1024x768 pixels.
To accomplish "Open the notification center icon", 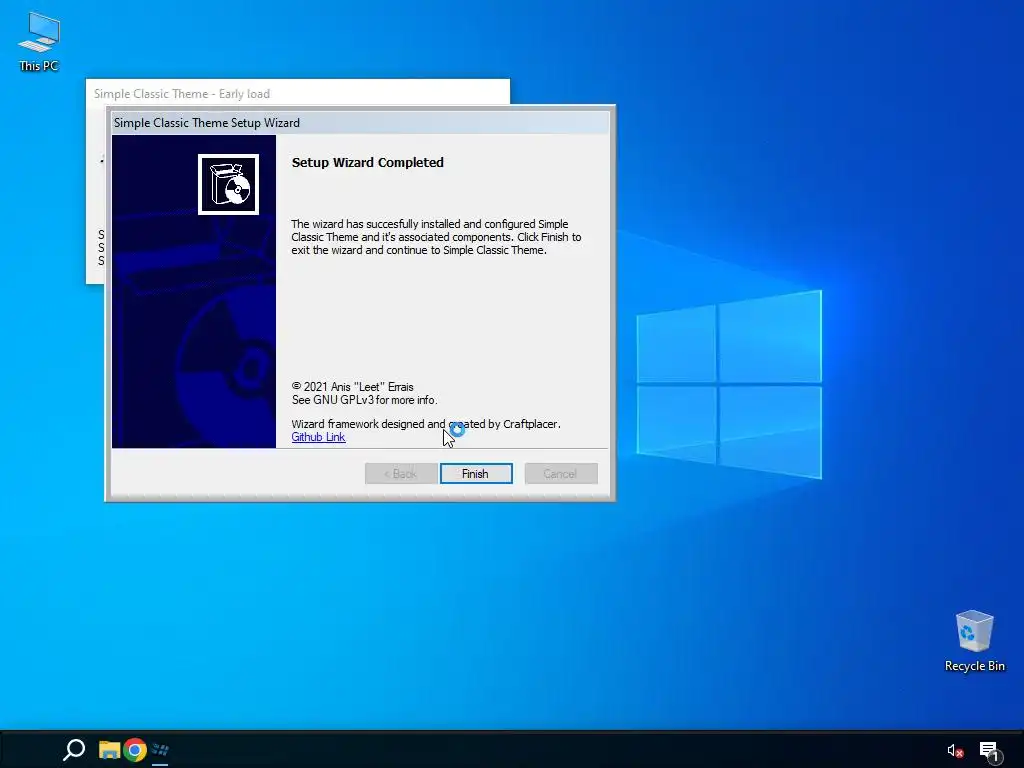I will [x=989, y=751].
